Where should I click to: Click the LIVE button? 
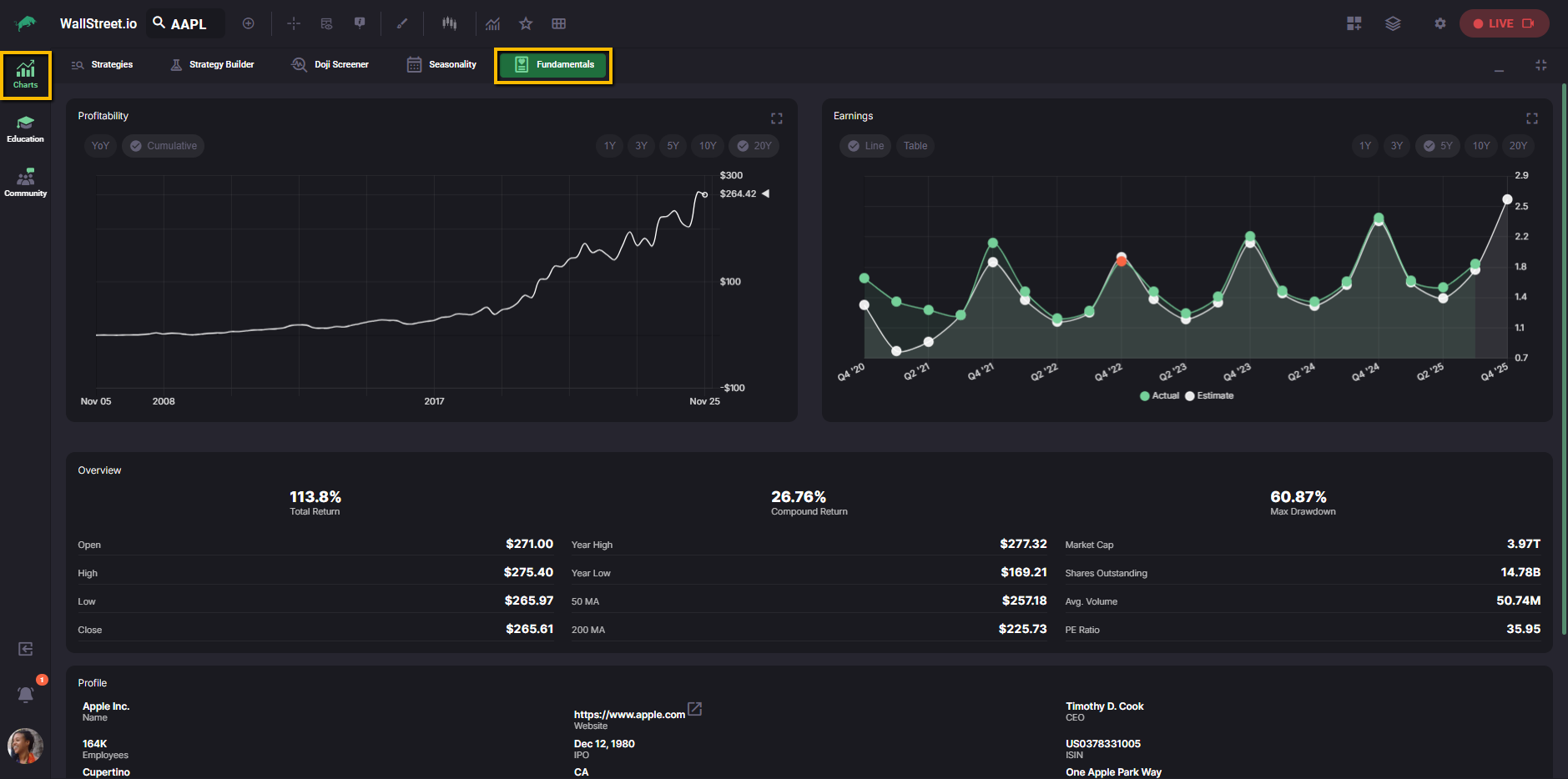1503,23
